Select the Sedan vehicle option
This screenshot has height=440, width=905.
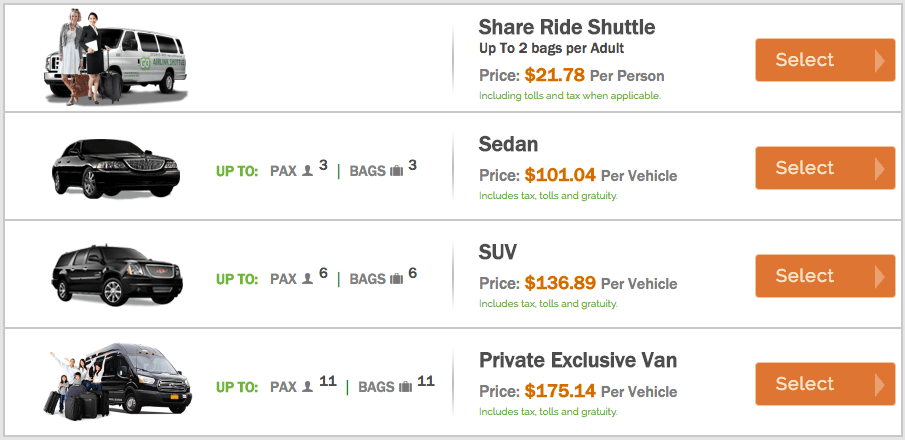coord(825,168)
